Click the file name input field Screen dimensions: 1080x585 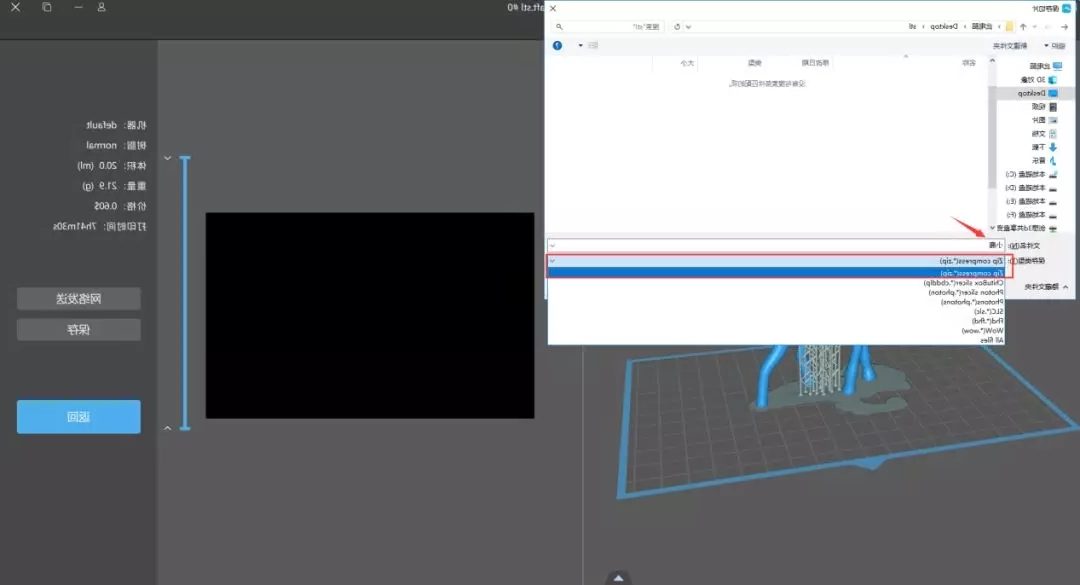(x=776, y=245)
